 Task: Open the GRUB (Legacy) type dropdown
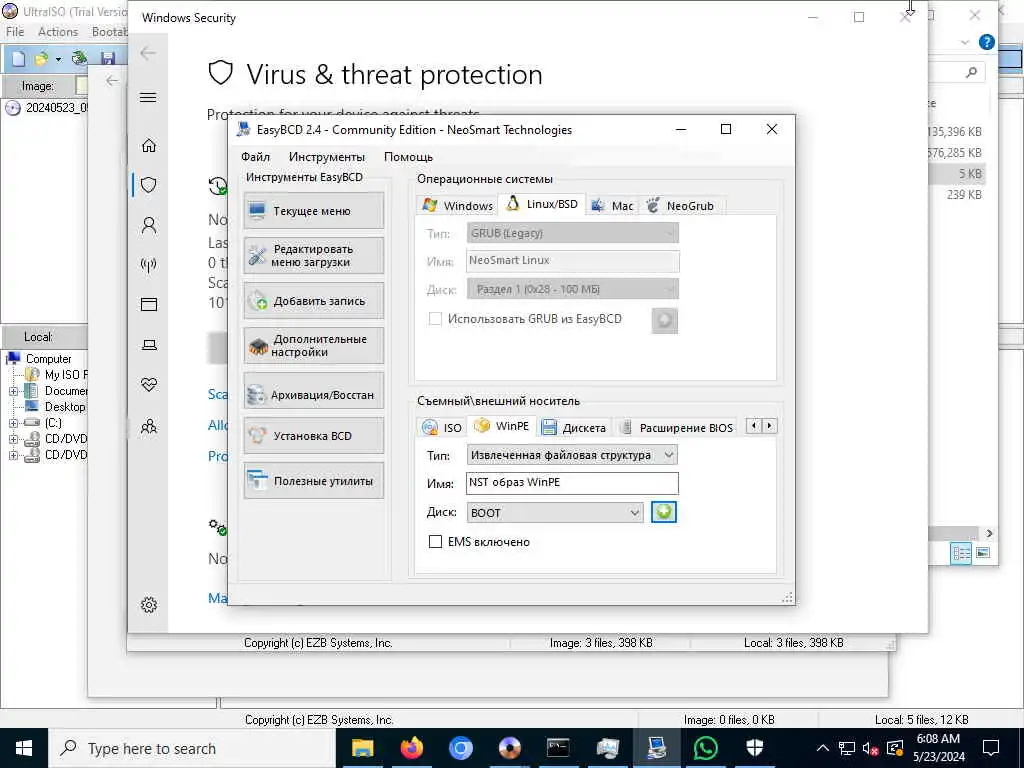point(573,233)
